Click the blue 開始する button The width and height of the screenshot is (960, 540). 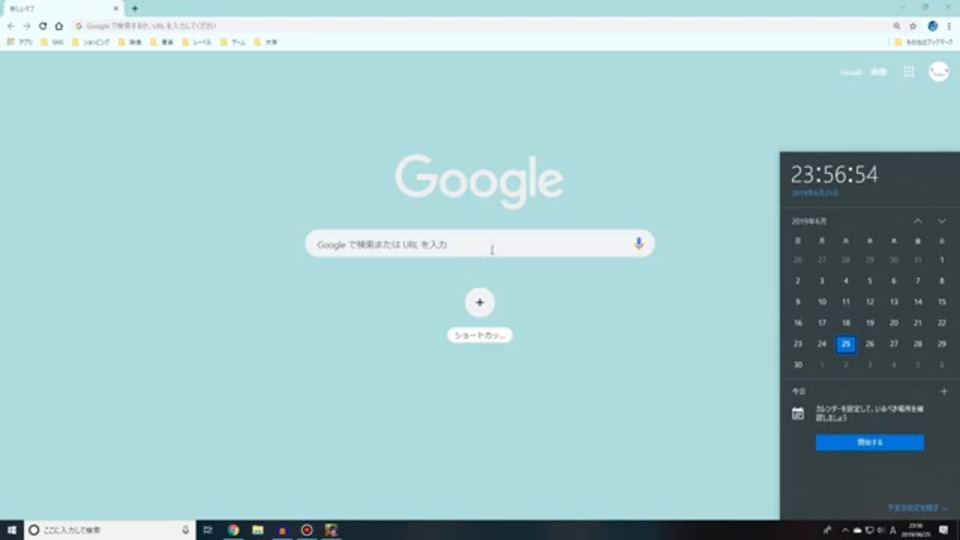[x=869, y=443]
